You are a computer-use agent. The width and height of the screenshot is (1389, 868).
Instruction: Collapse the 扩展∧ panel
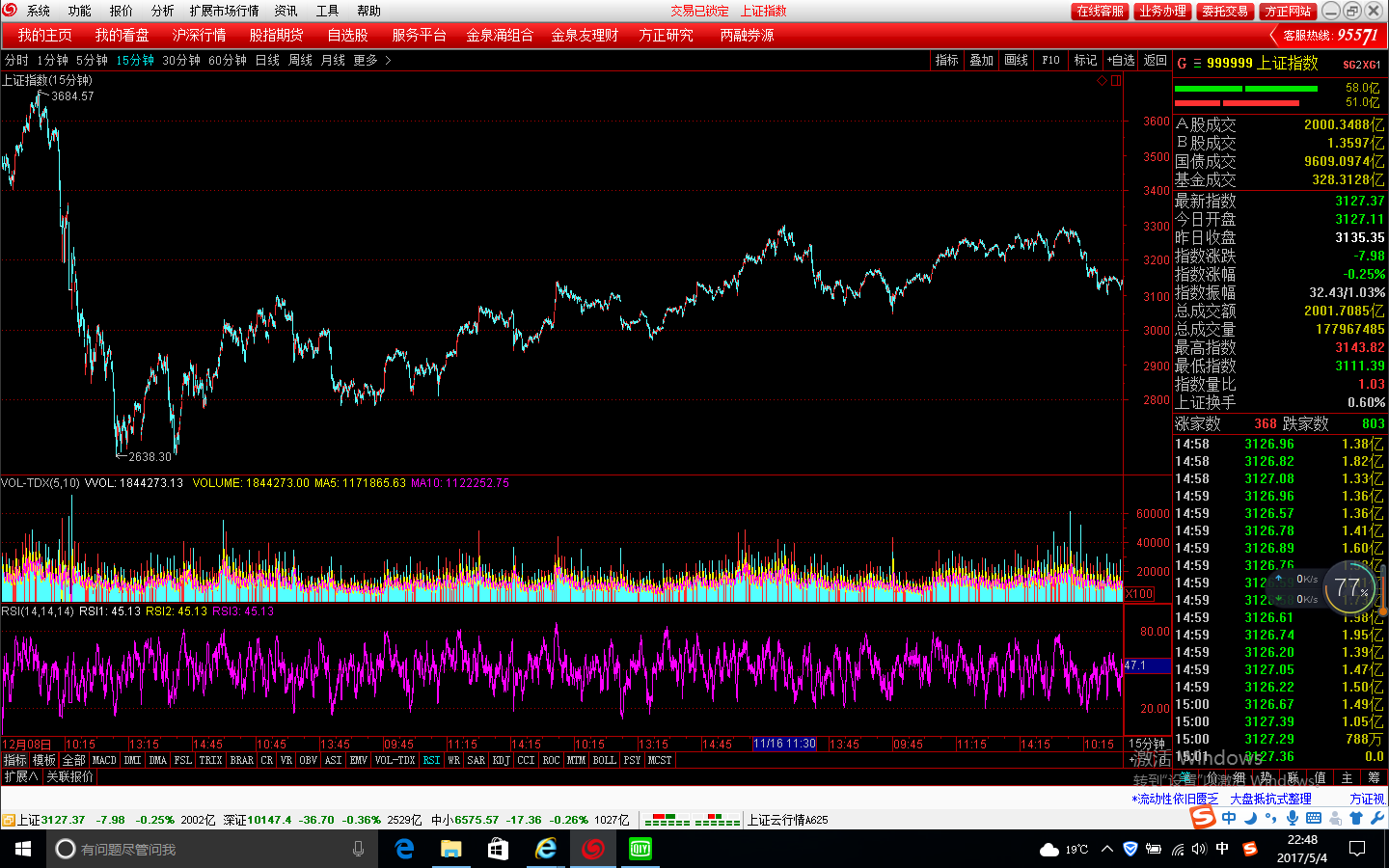(x=20, y=777)
